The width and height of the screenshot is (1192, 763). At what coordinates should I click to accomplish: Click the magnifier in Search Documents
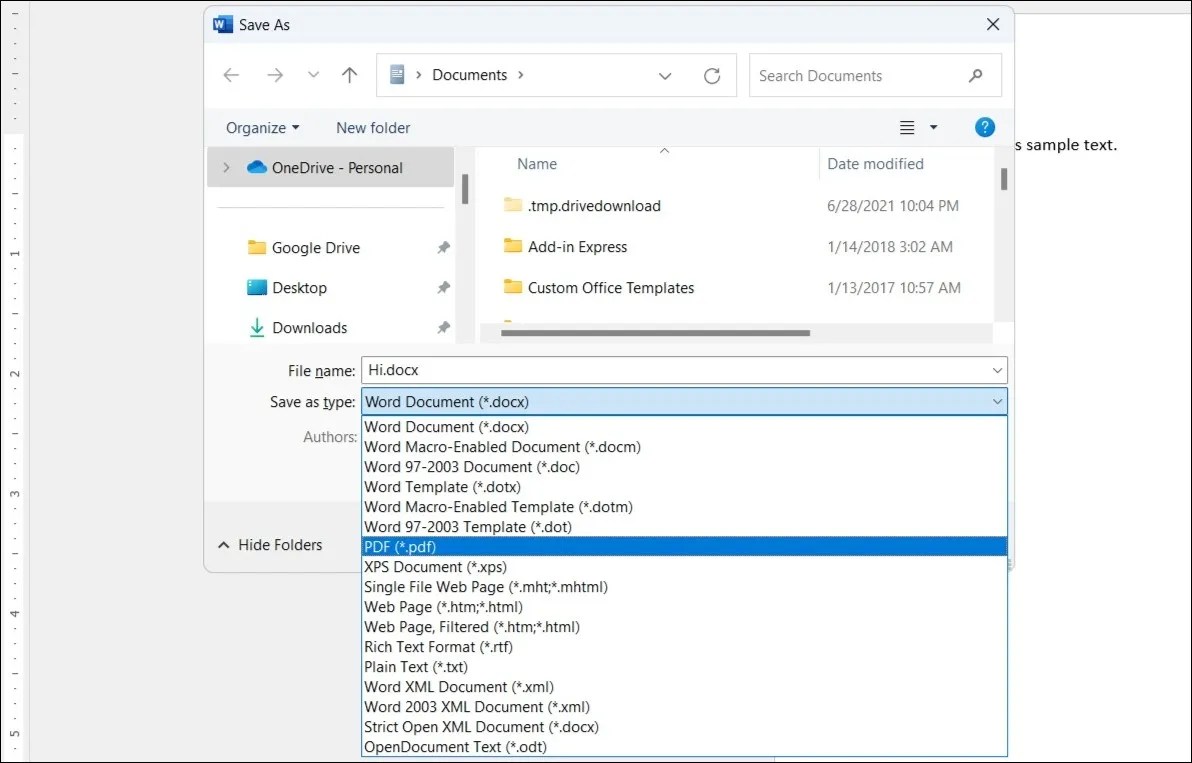tap(975, 75)
